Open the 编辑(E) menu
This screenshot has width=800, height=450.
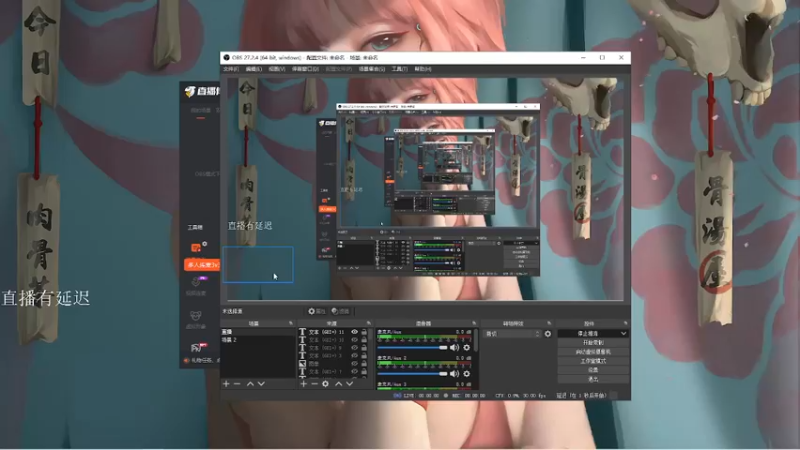[x=254, y=69]
